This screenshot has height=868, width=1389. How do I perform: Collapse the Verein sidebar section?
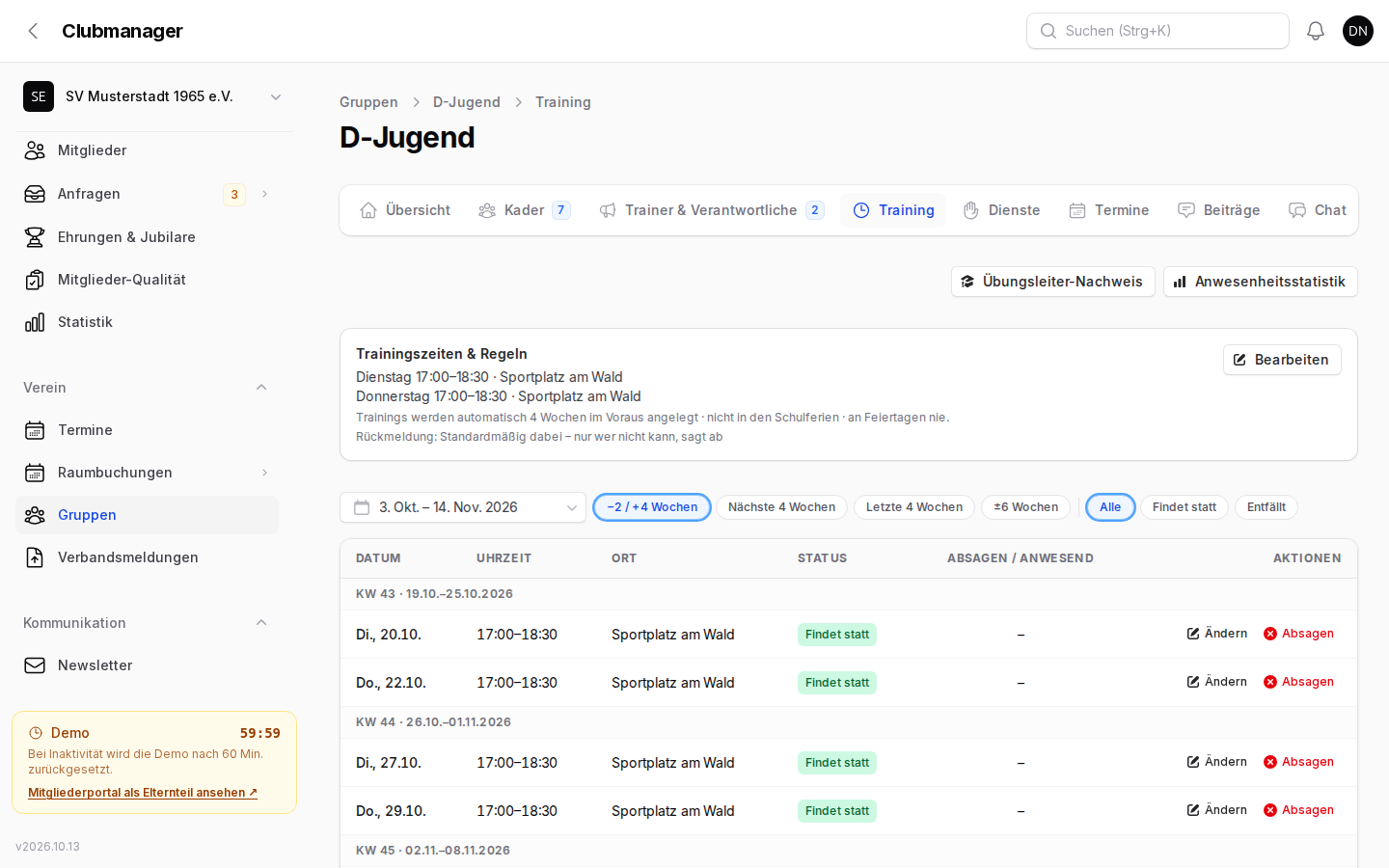coord(261,388)
